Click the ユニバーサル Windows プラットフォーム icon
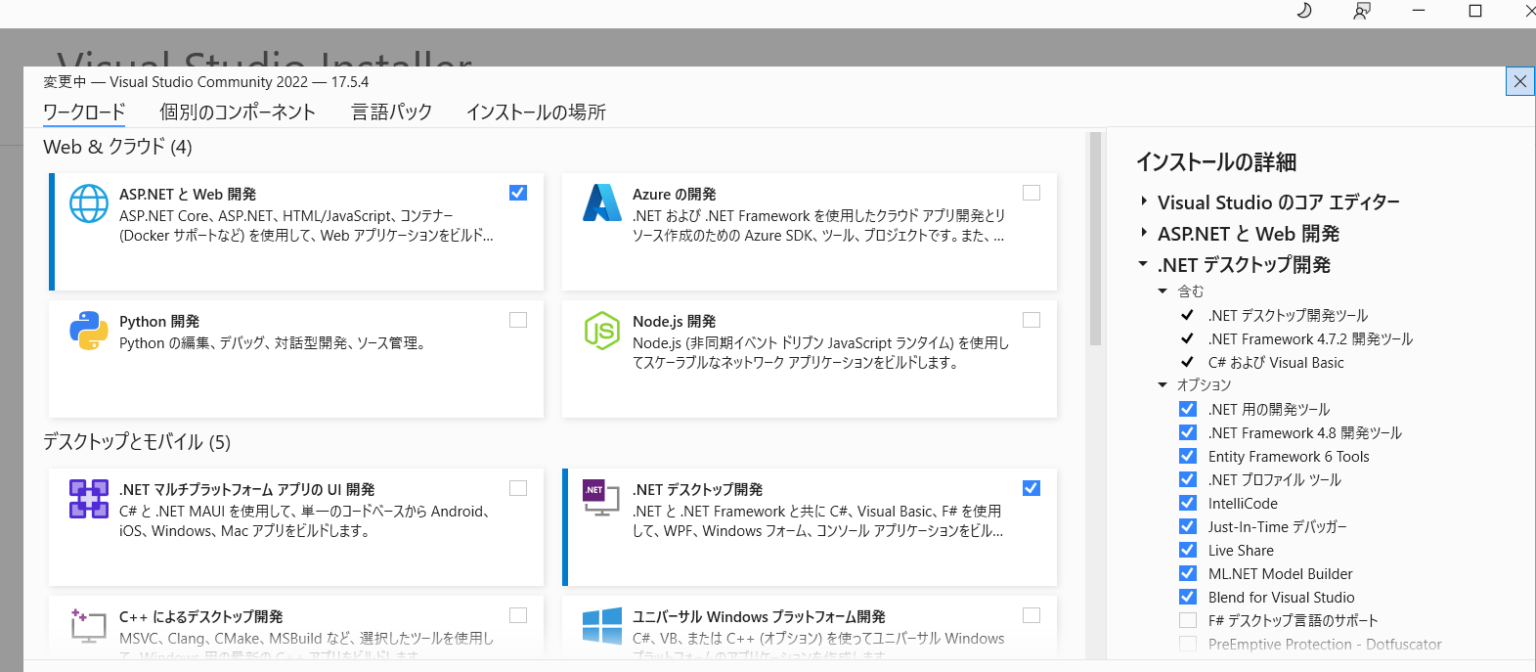Image resolution: width=1536 pixels, height=672 pixels. [602, 625]
